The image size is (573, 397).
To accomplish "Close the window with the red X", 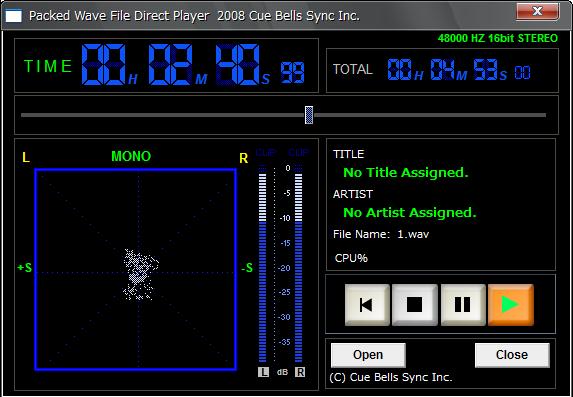I will [x=538, y=12].
